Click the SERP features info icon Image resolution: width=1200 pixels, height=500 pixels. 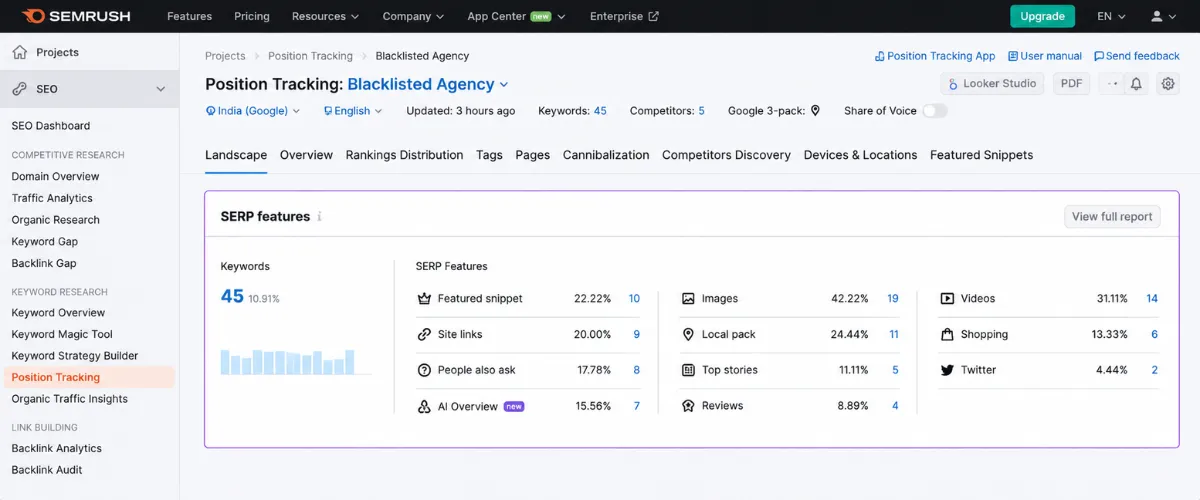[320, 217]
